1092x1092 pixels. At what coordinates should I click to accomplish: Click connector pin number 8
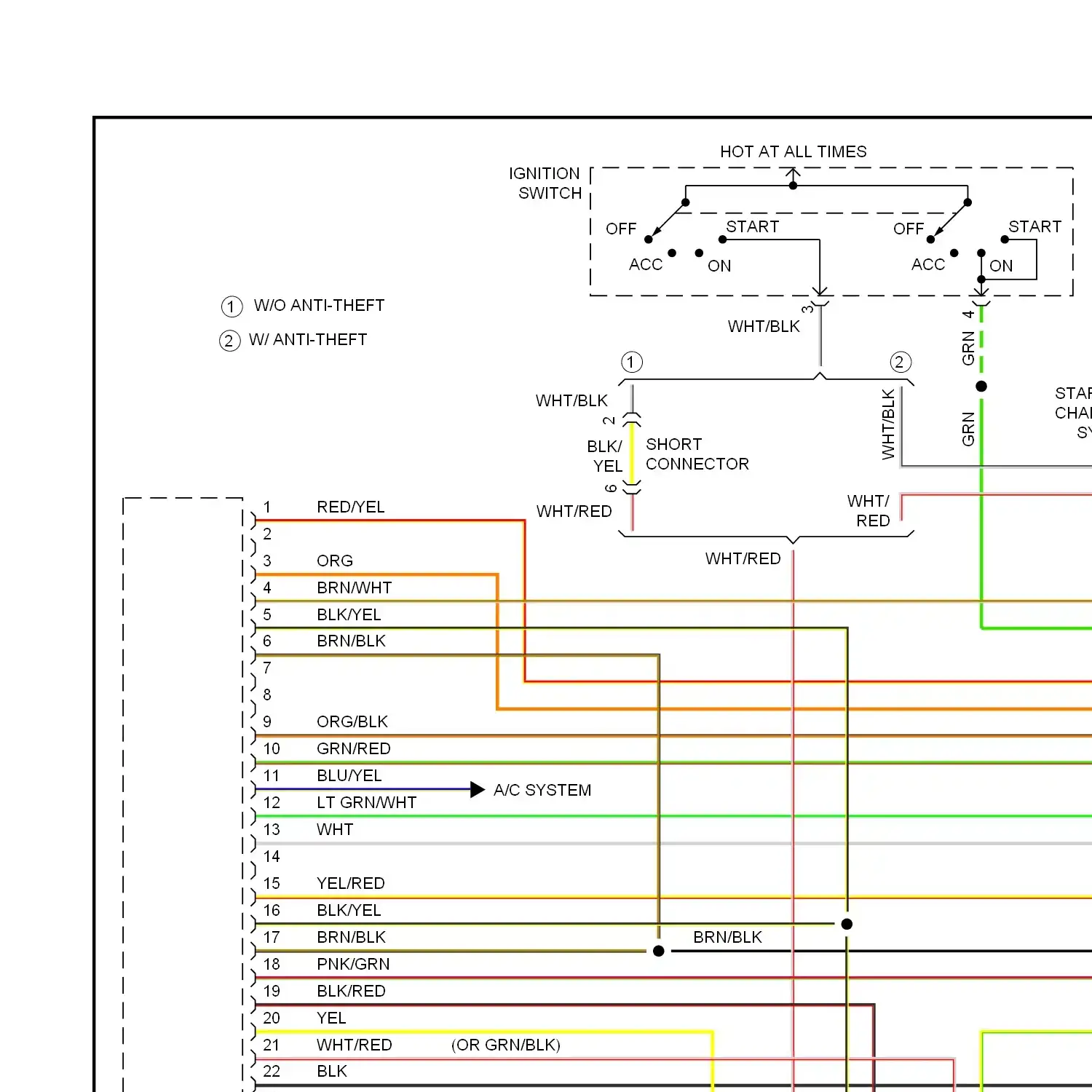tap(267, 695)
